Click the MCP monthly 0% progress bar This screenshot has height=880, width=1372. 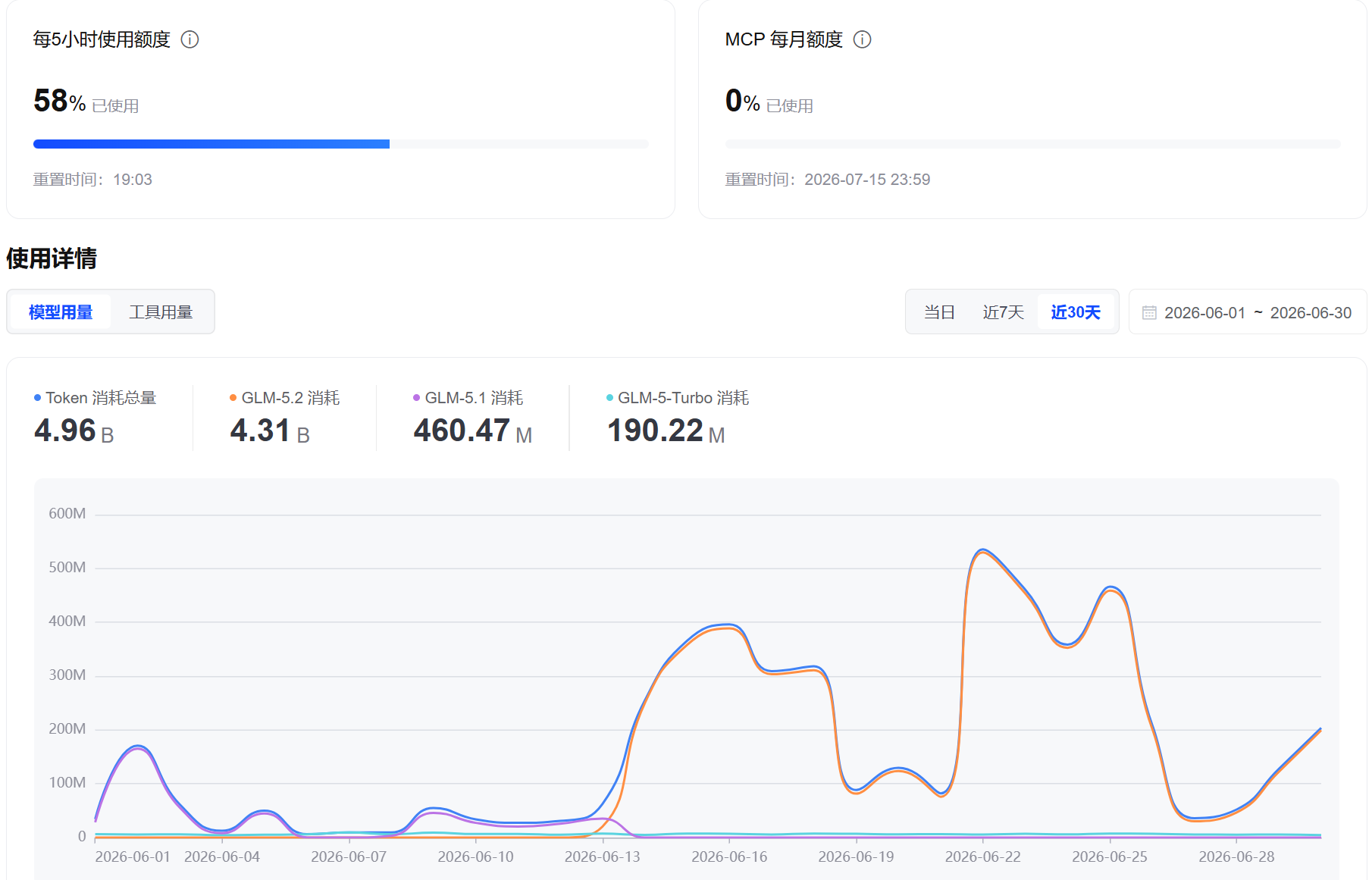point(1032,144)
